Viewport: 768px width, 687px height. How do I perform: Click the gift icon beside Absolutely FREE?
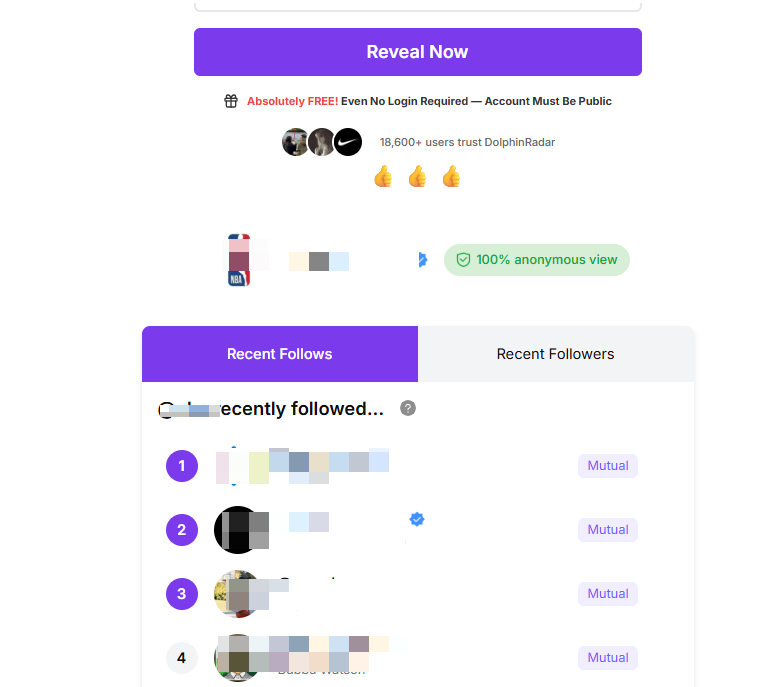(x=231, y=101)
